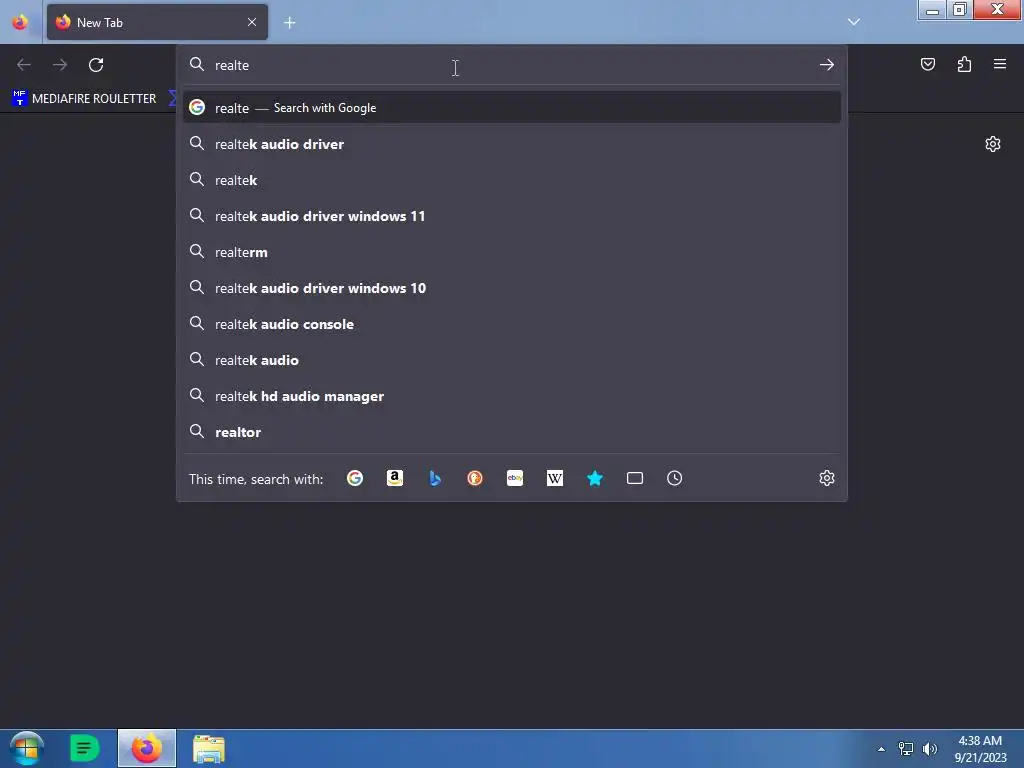Viewport: 1024px width, 768px height.
Task: Open the green notes app in taskbar
Action: pyautogui.click(x=84, y=748)
